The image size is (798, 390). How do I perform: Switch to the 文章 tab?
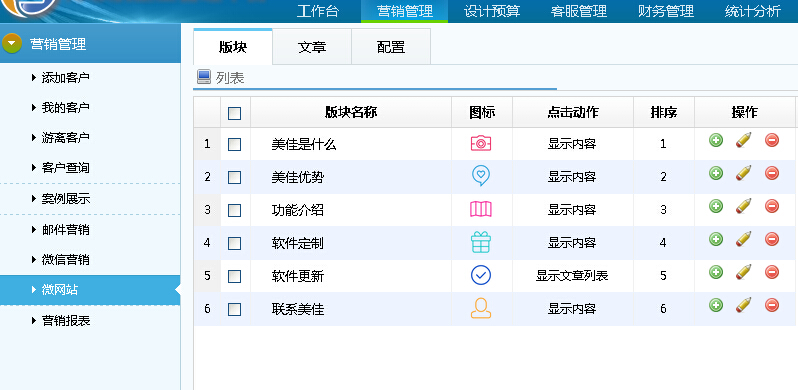click(312, 47)
